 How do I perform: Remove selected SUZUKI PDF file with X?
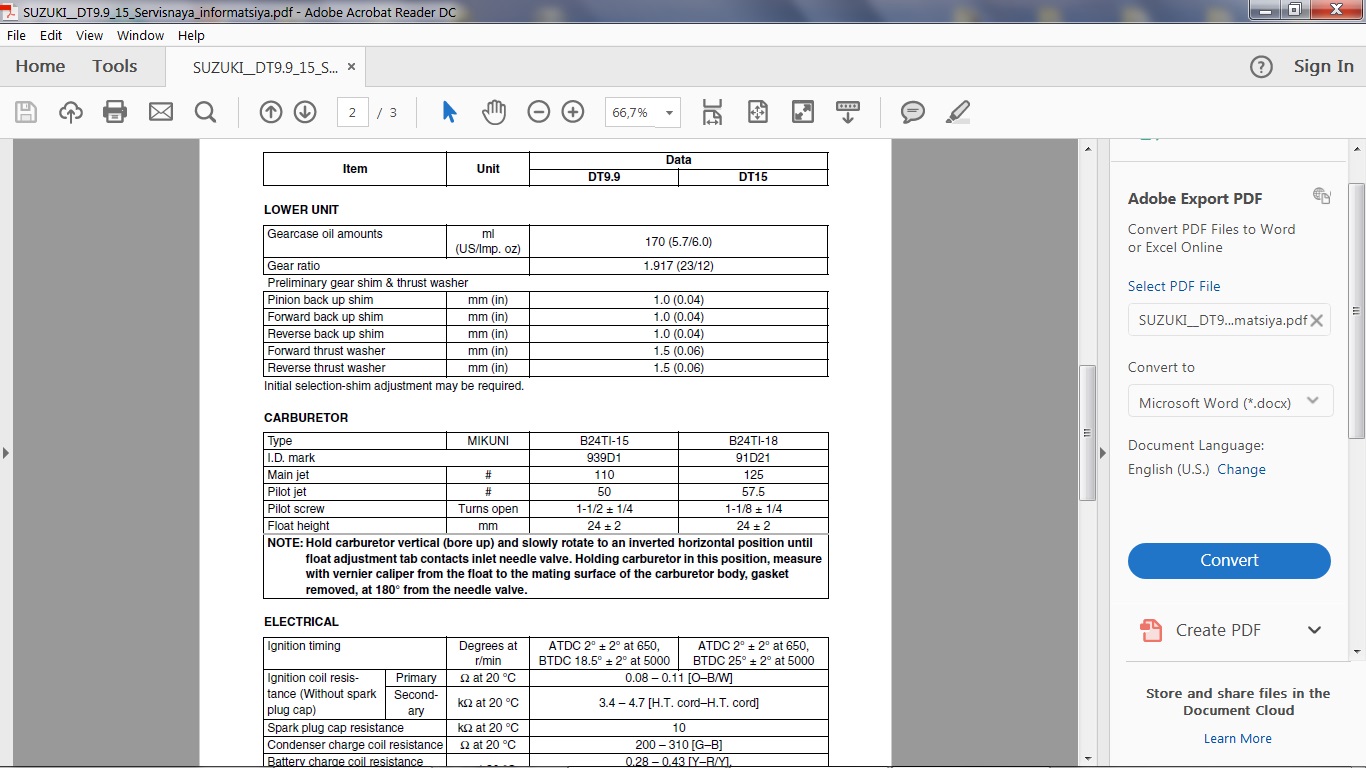coord(1317,320)
